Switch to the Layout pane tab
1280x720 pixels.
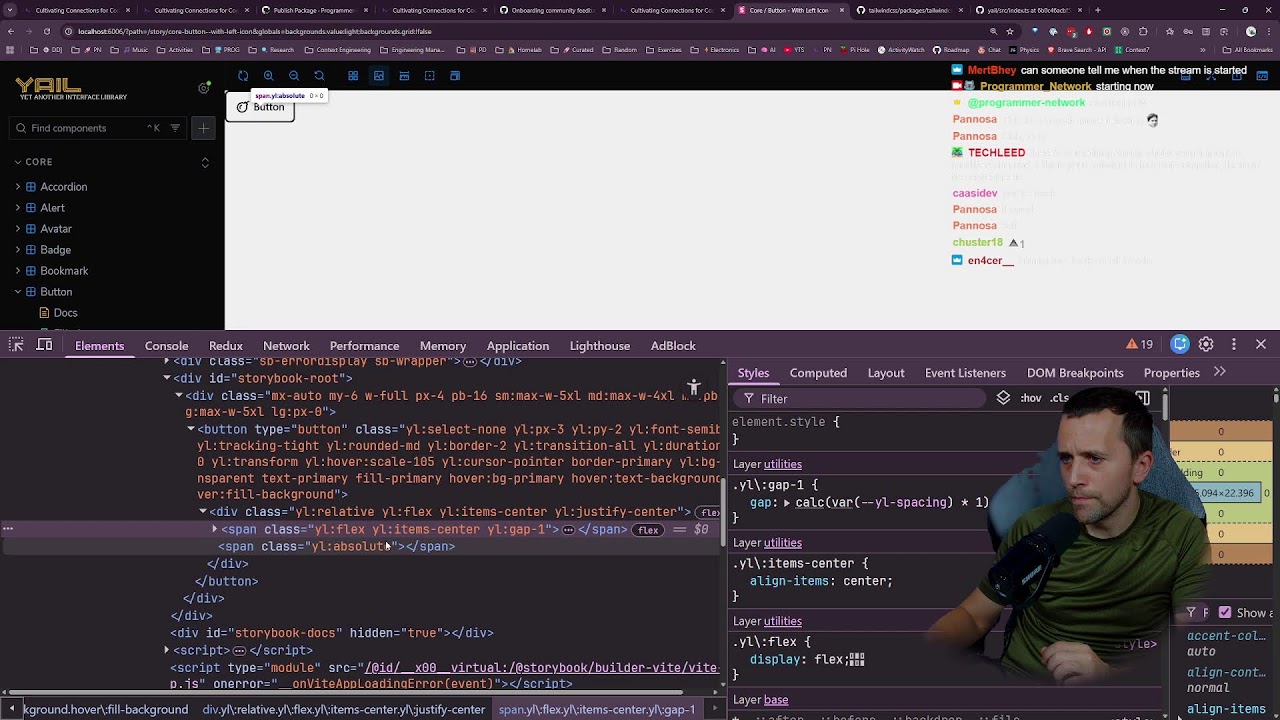[x=886, y=373]
